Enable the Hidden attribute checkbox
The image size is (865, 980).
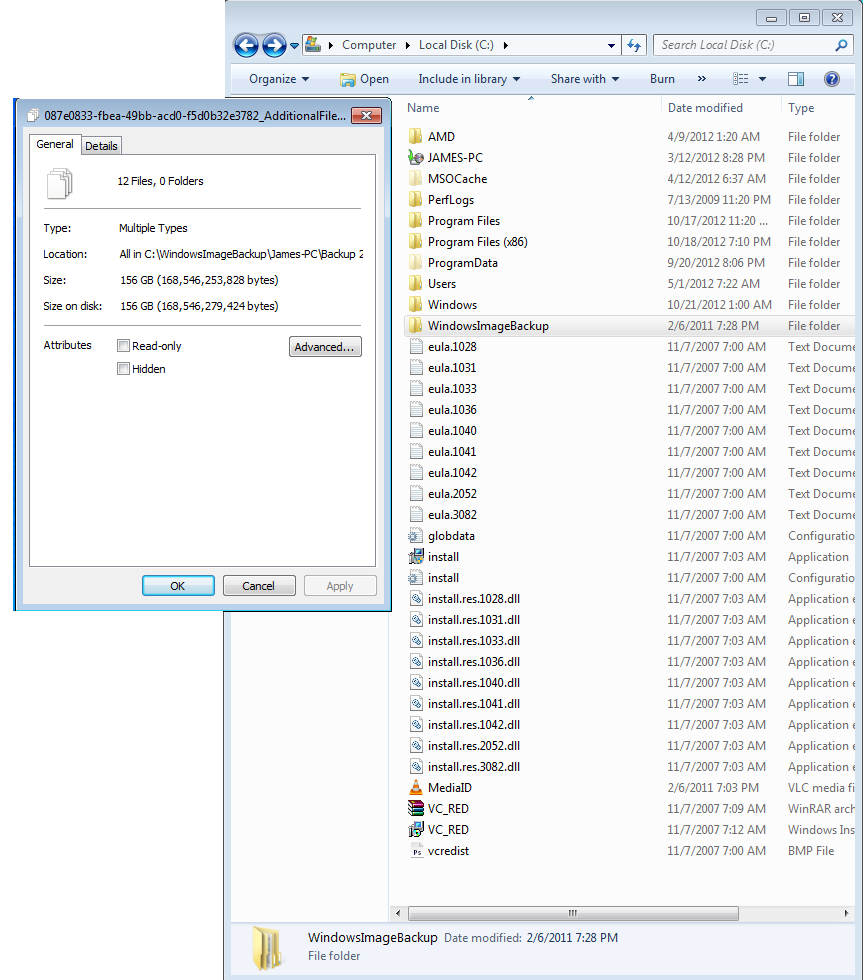point(124,369)
